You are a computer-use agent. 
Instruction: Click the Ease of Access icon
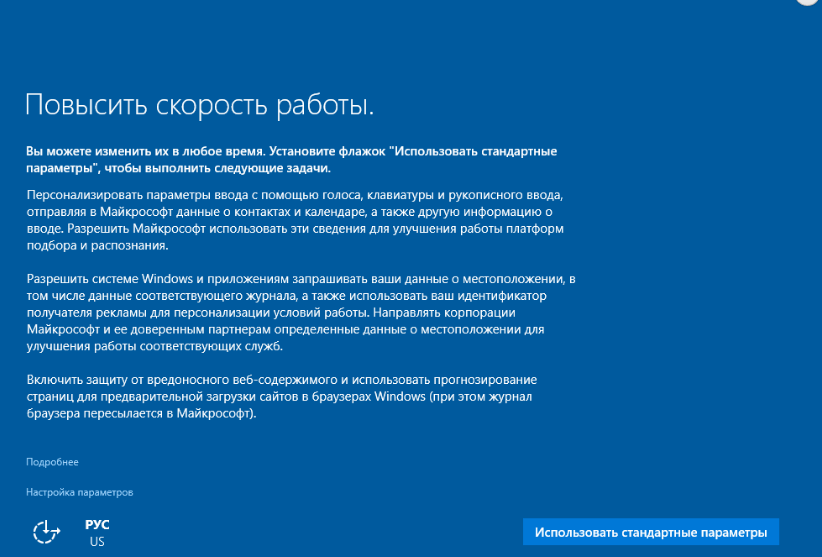[x=47, y=532]
